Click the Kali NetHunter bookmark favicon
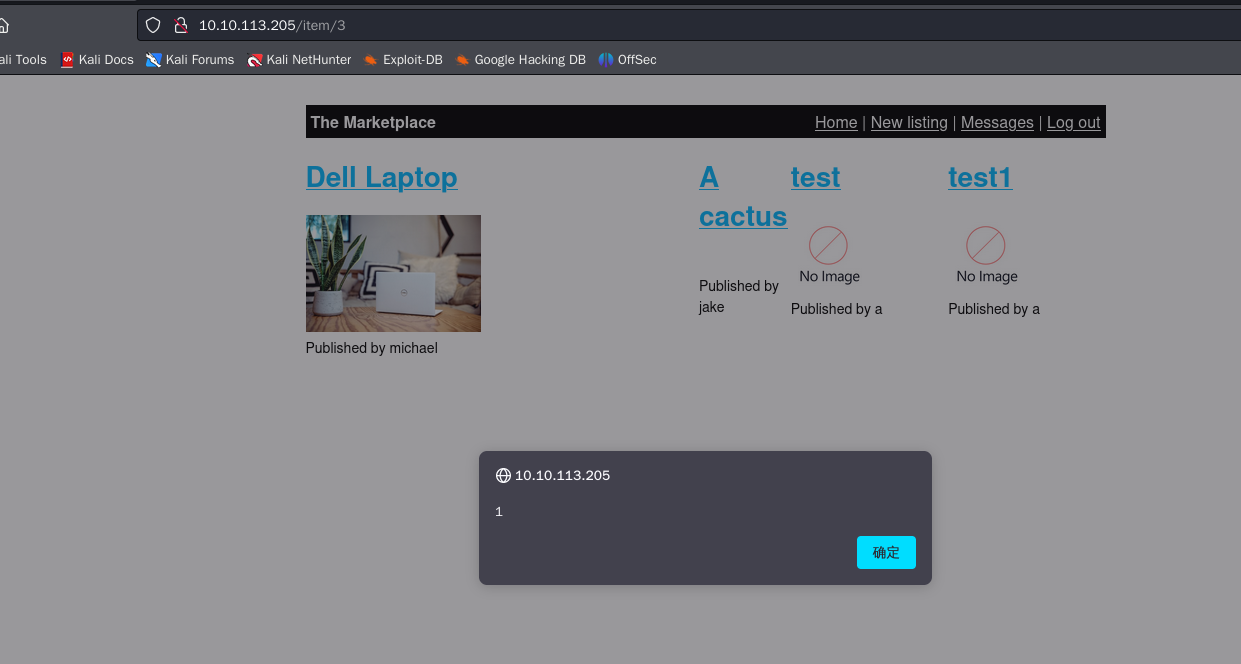This screenshot has width=1241, height=664. click(255, 60)
